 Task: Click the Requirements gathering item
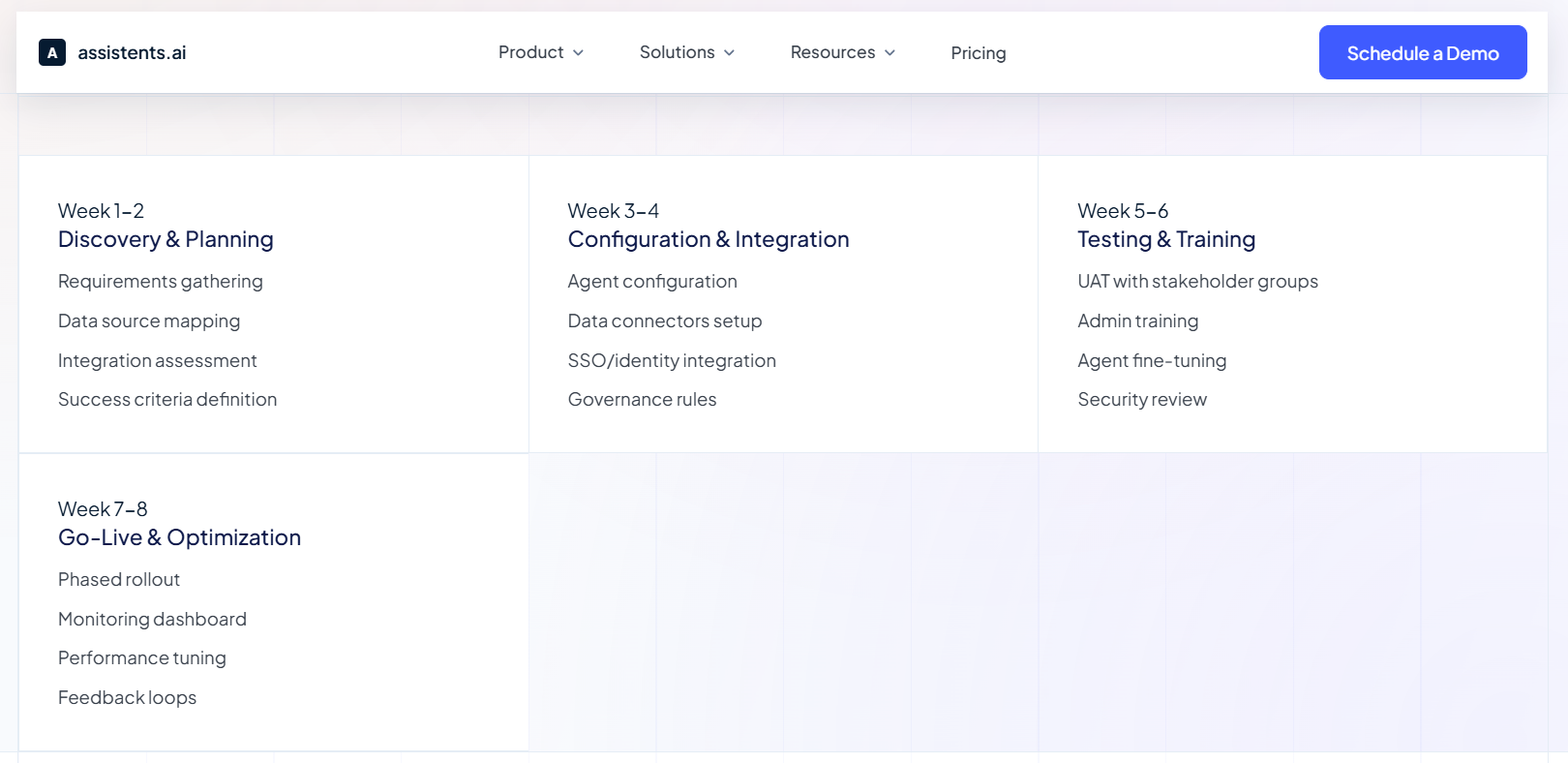click(x=160, y=282)
